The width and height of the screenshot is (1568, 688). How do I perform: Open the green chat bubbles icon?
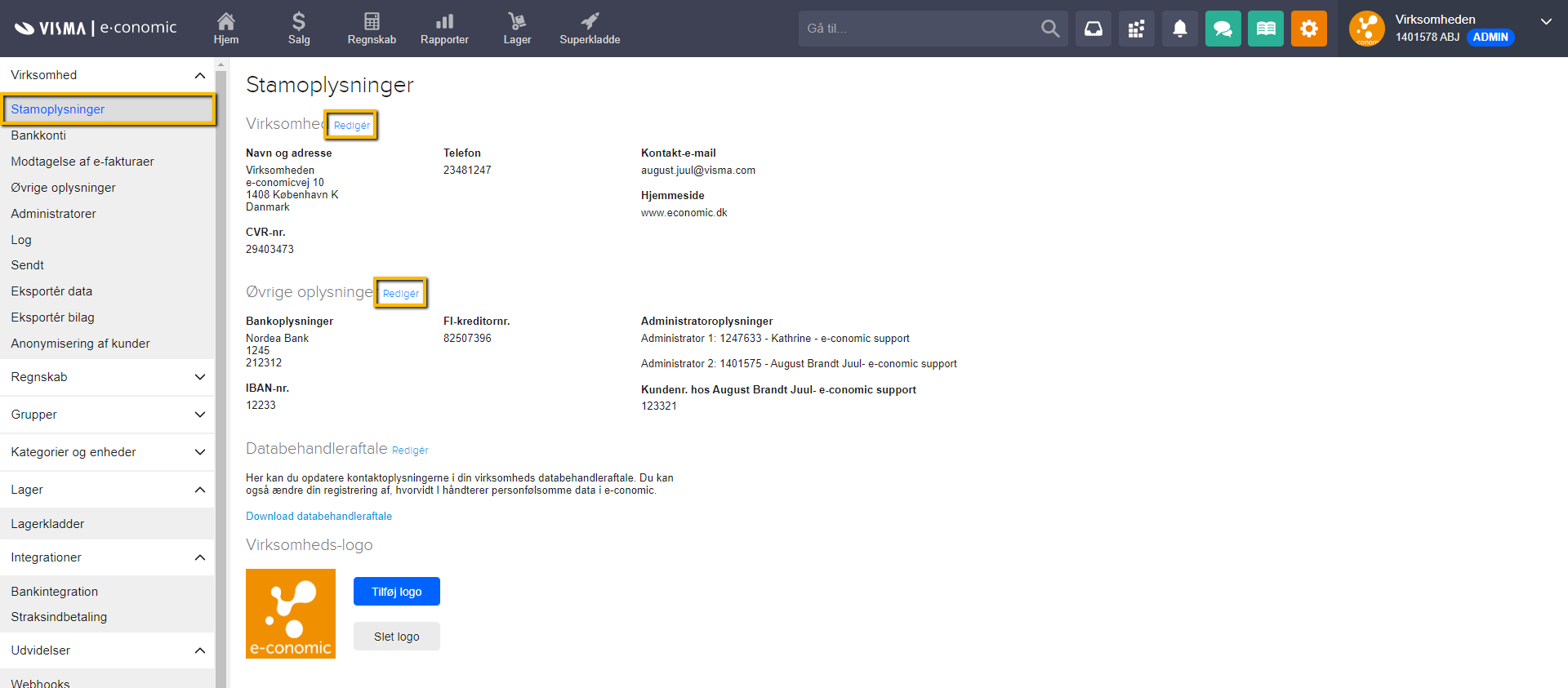coord(1223,29)
